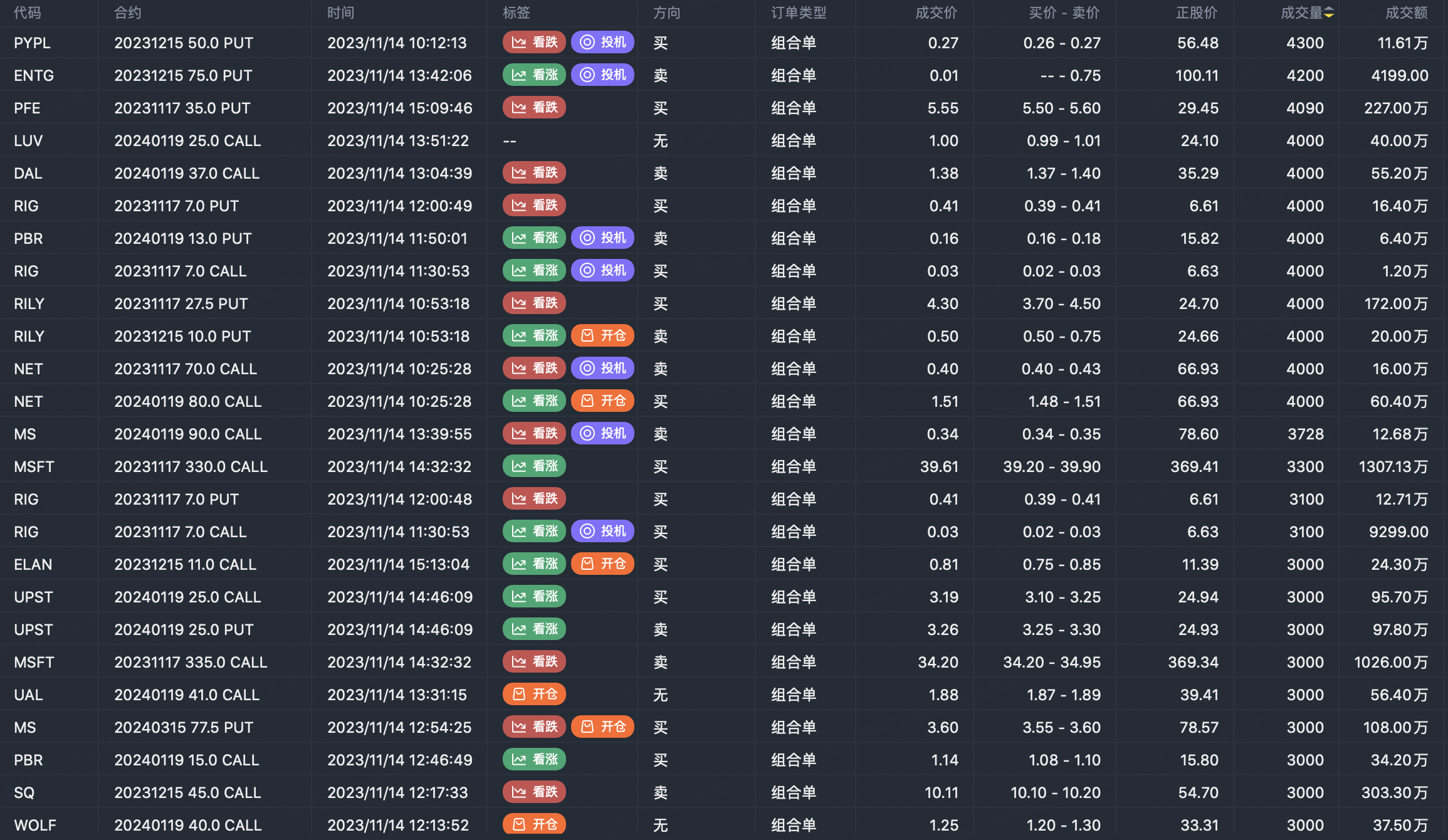Click the 看涨 tag in ENTG row
This screenshot has width=1448, height=840.
[x=534, y=75]
